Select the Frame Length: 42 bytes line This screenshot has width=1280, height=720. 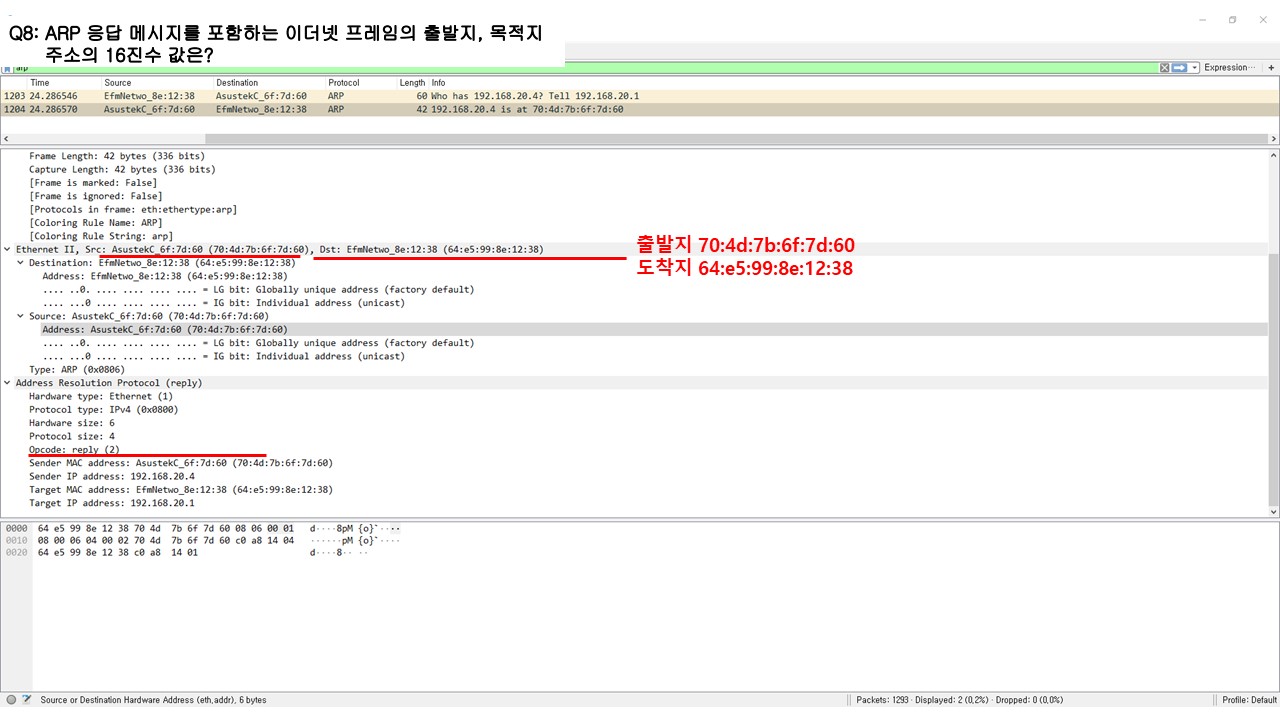[117, 156]
